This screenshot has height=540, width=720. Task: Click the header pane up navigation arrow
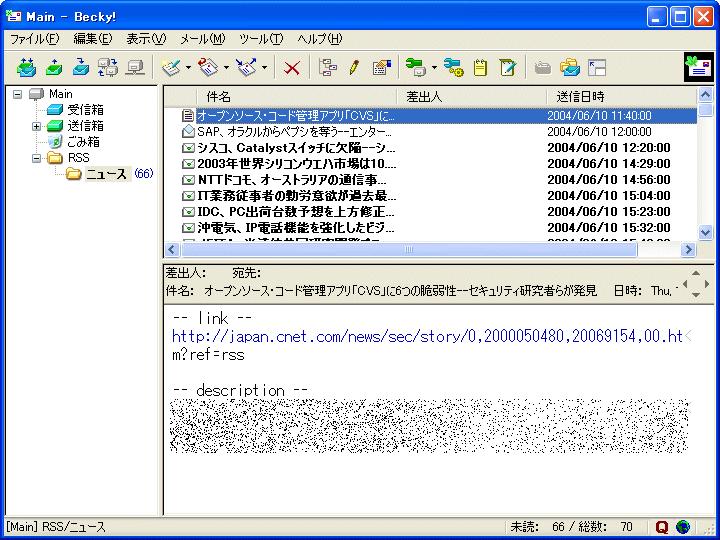coord(696,274)
